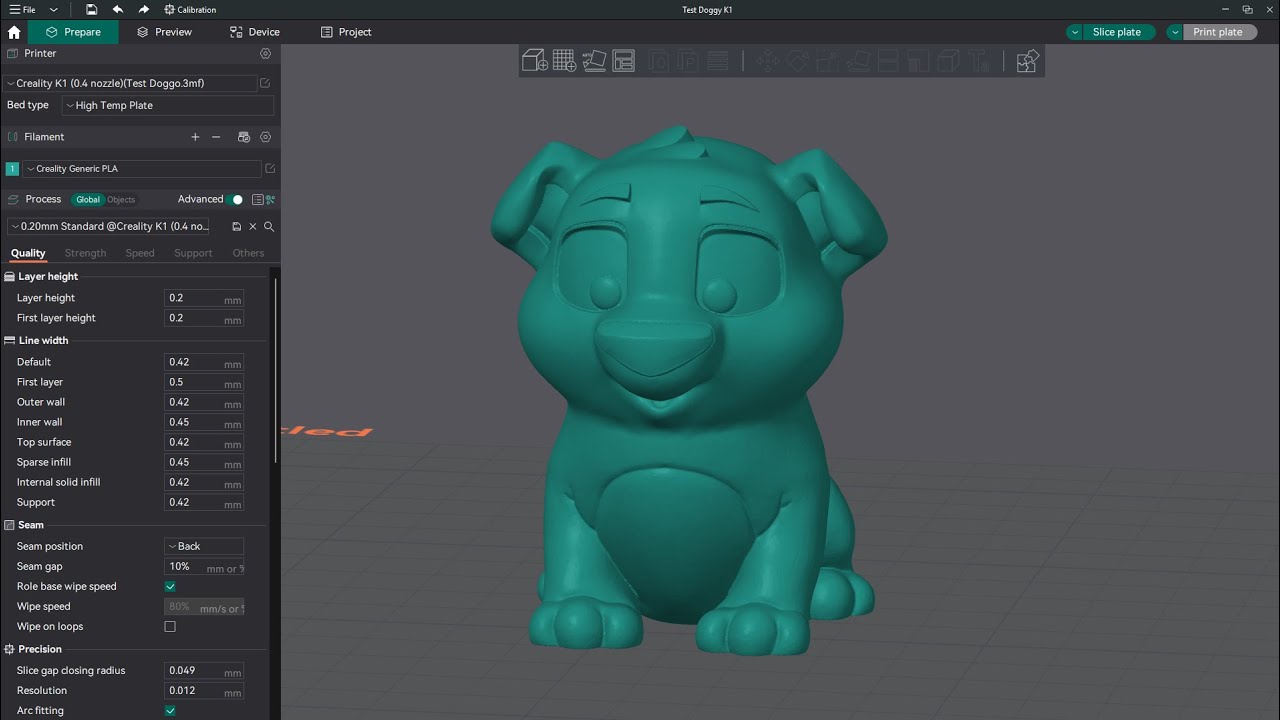Screen dimensions: 1280x720
Task: Click the First layer line width field
Action: click(x=204, y=382)
